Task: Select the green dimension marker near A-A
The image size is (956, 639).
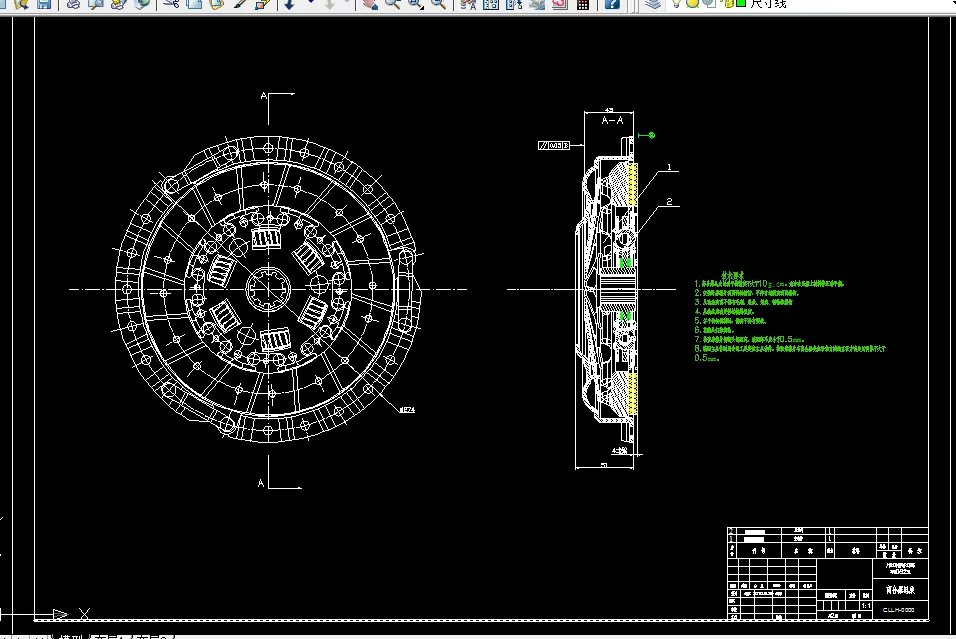Action: (x=646, y=135)
